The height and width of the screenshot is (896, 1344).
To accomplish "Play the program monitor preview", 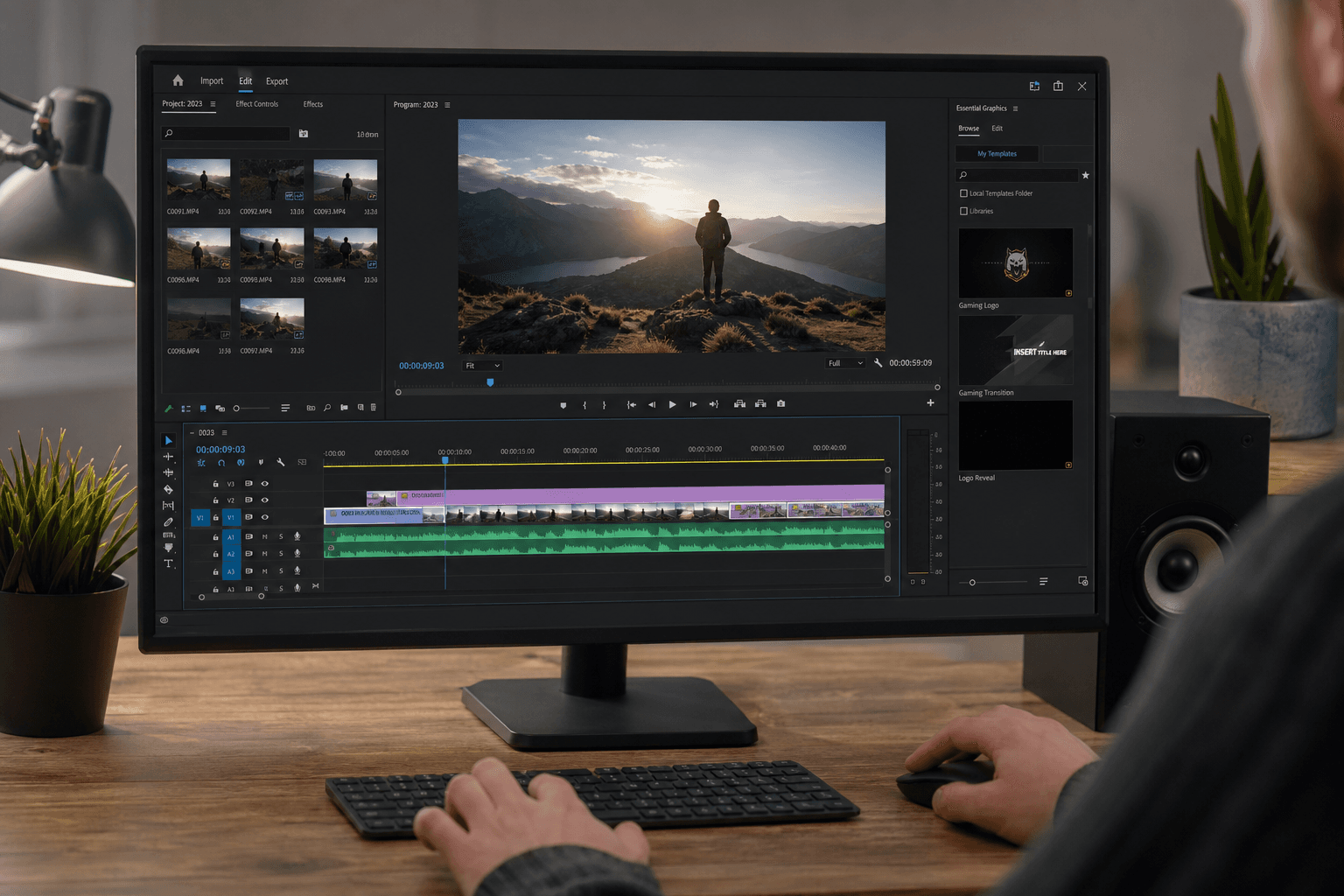I will tap(672, 404).
